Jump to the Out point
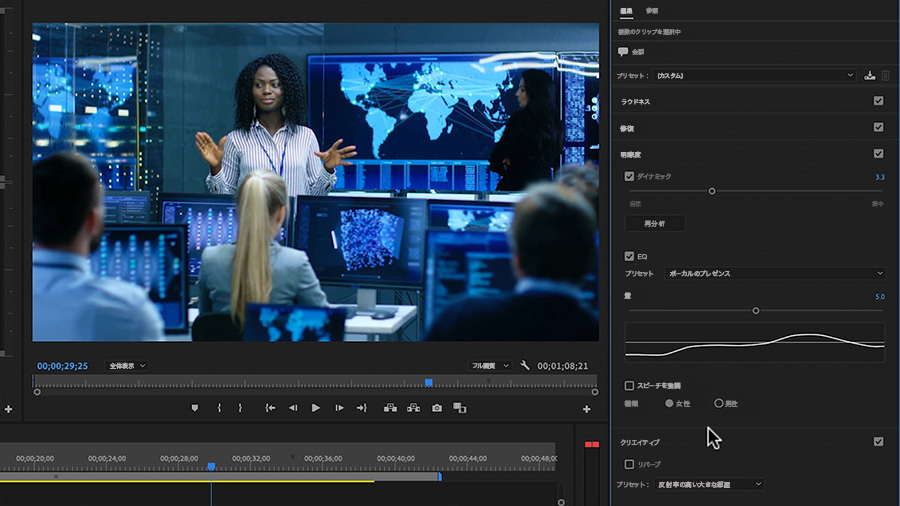 pos(362,408)
